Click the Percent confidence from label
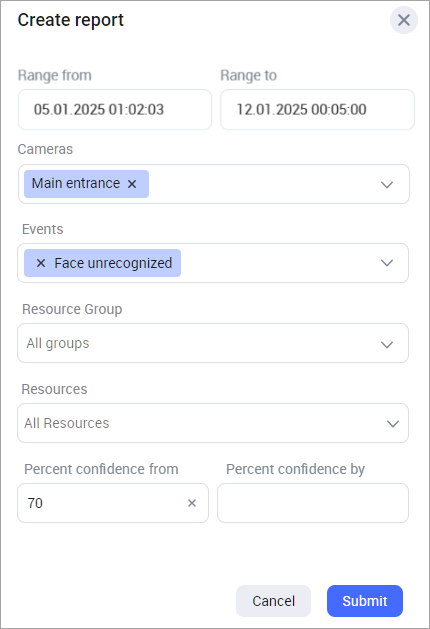 click(x=101, y=469)
